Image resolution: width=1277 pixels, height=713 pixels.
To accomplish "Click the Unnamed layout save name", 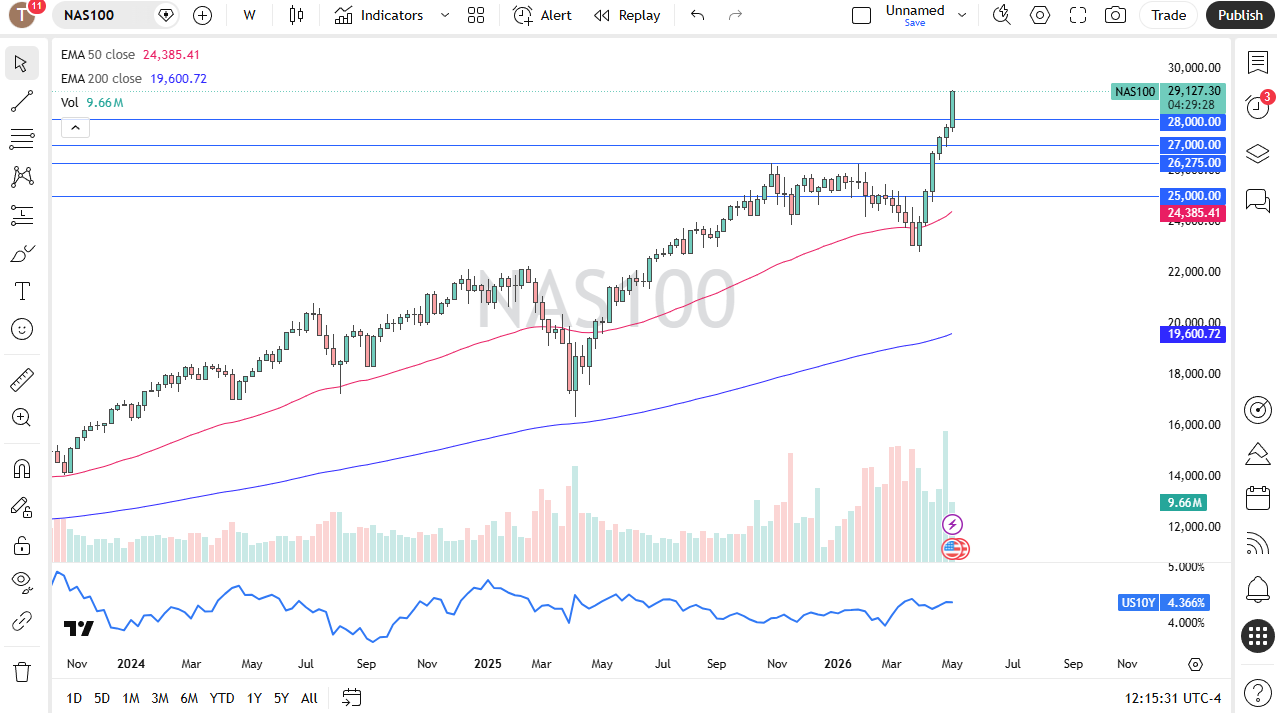I will point(914,15).
